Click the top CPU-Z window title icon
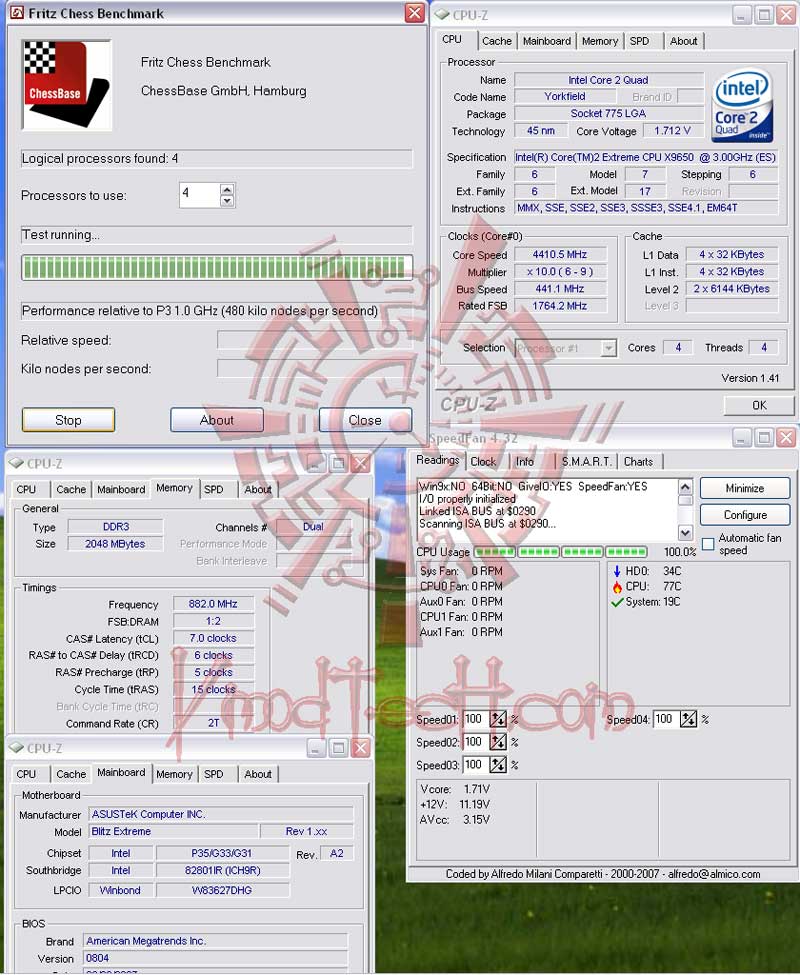The height and width of the screenshot is (975, 800). (442, 14)
